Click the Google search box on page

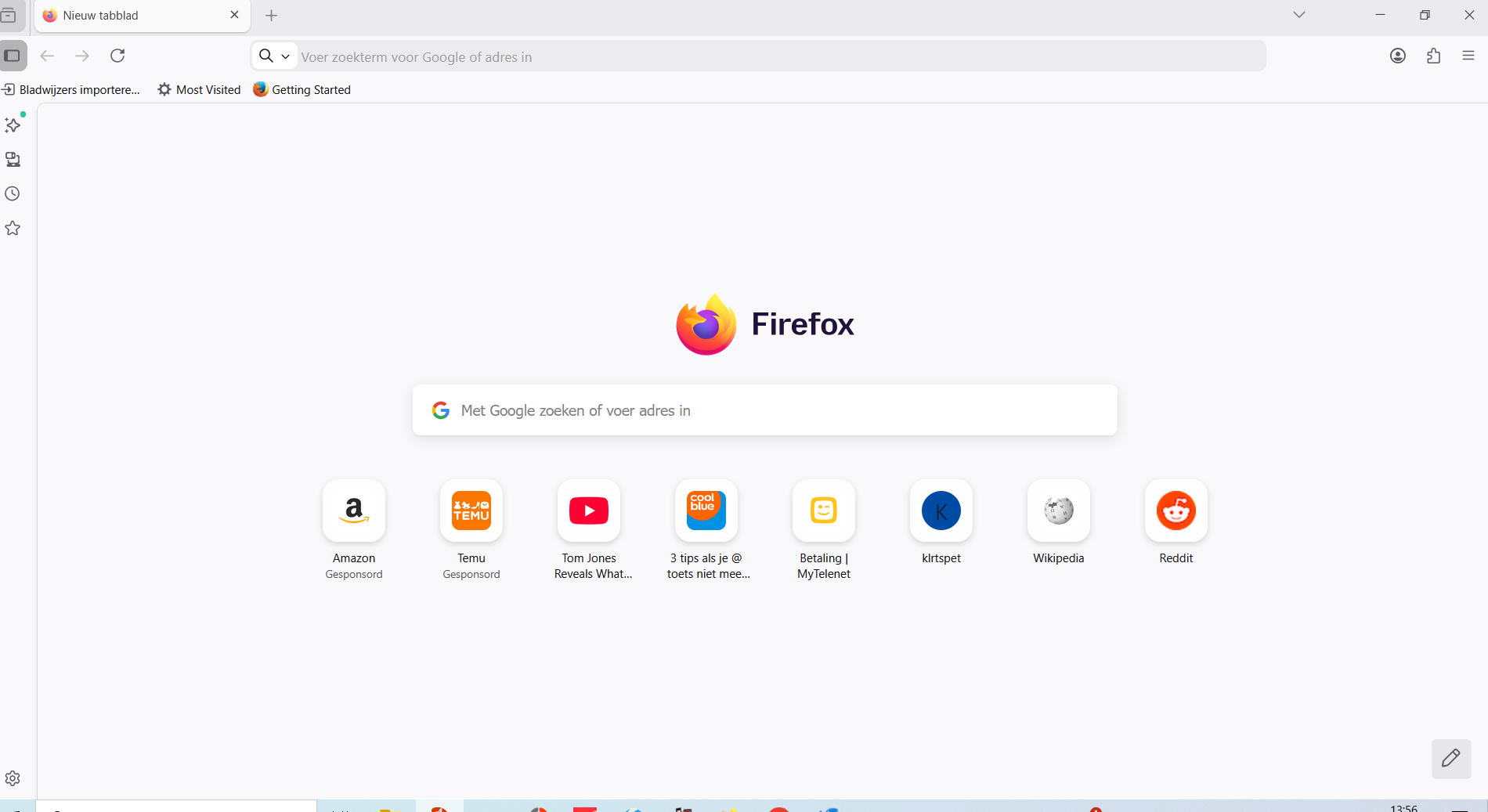[764, 410]
